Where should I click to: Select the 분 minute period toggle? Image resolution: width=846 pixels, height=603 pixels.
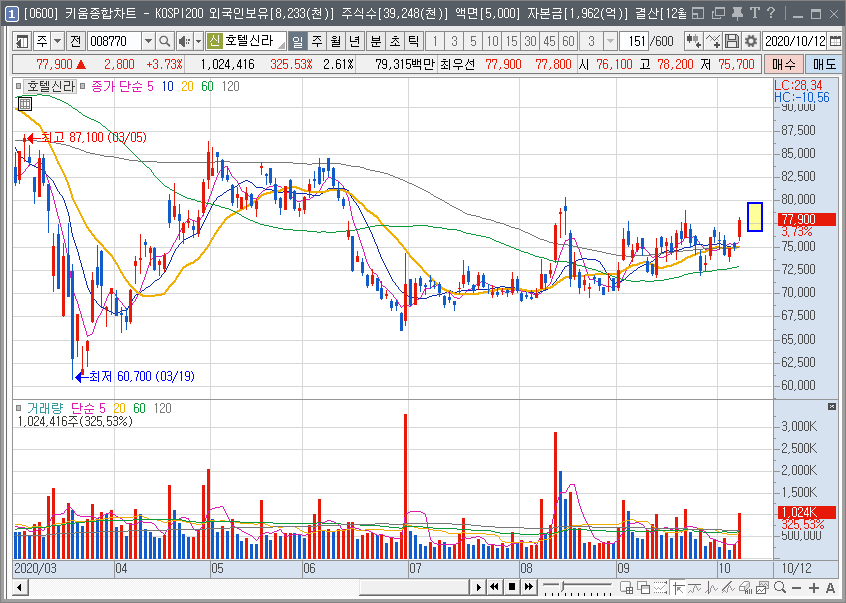coord(376,41)
